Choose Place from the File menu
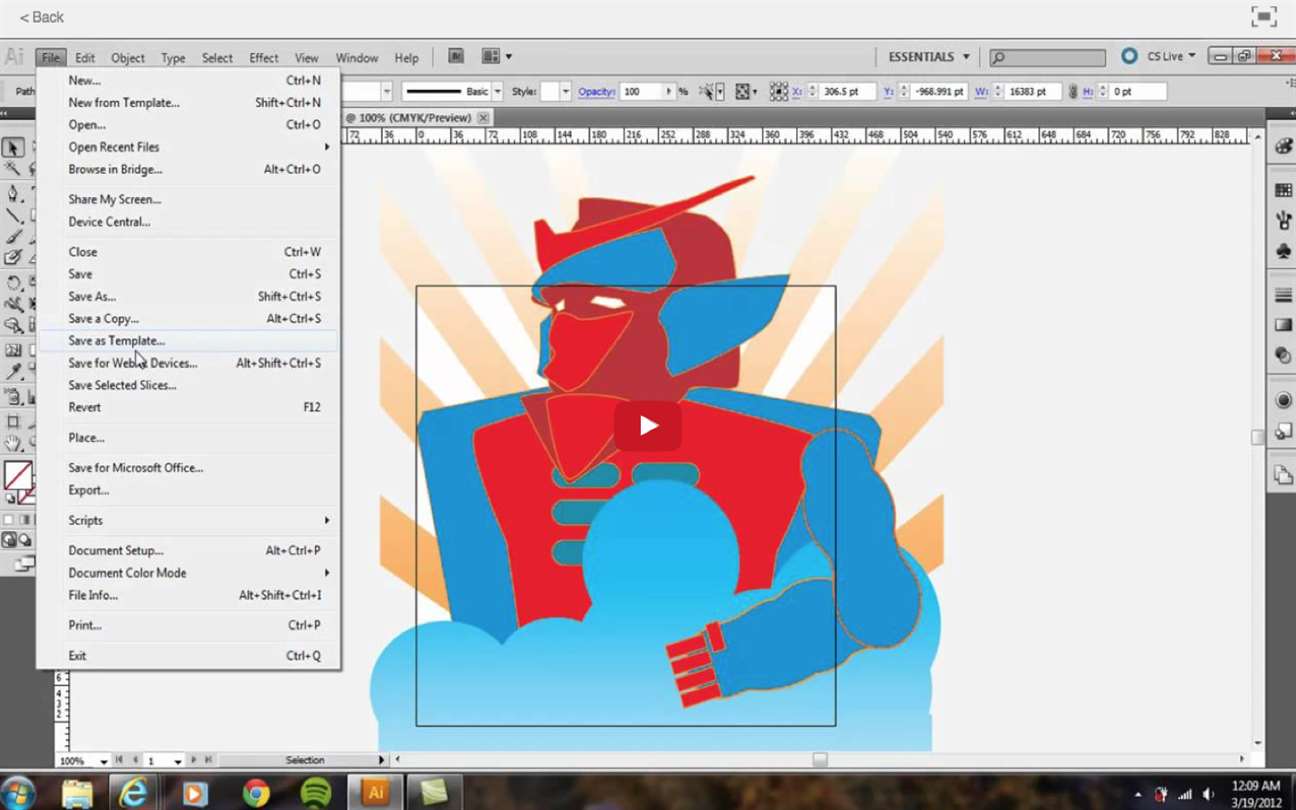 [x=188, y=437]
